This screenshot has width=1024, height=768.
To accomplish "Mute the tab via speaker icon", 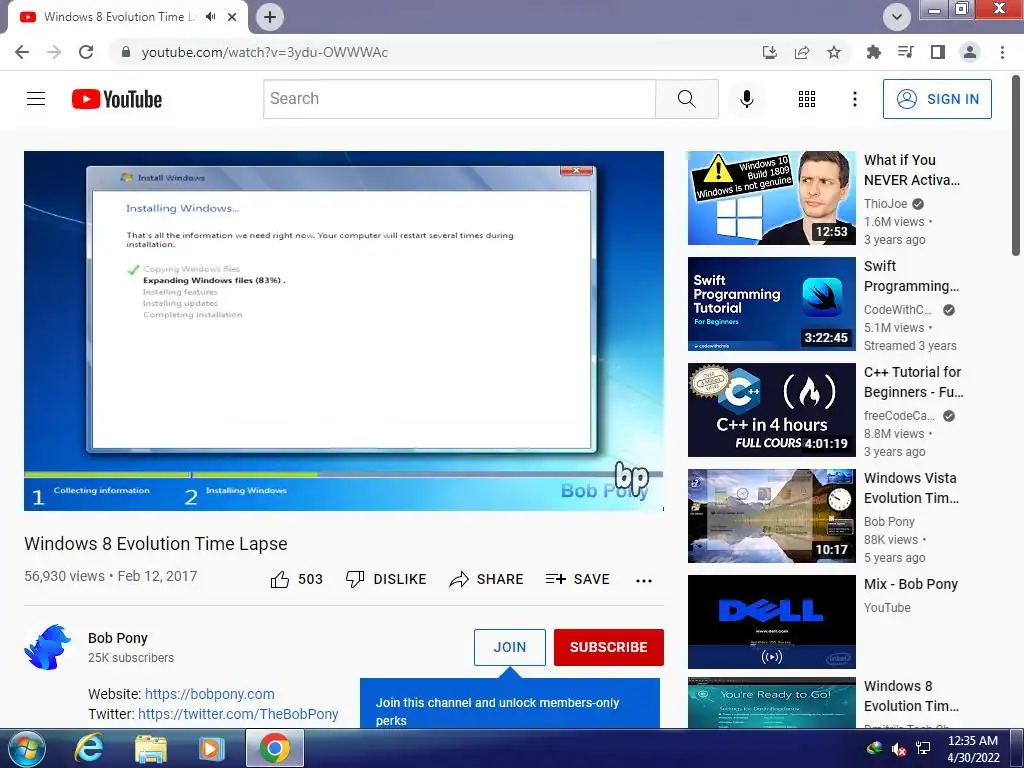I will tap(210, 17).
